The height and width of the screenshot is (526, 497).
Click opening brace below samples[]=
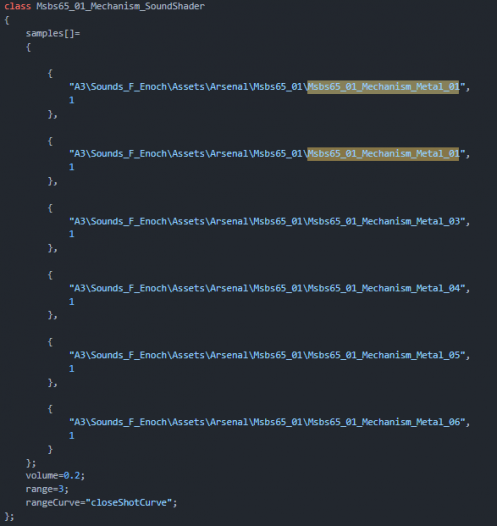tap(29, 47)
